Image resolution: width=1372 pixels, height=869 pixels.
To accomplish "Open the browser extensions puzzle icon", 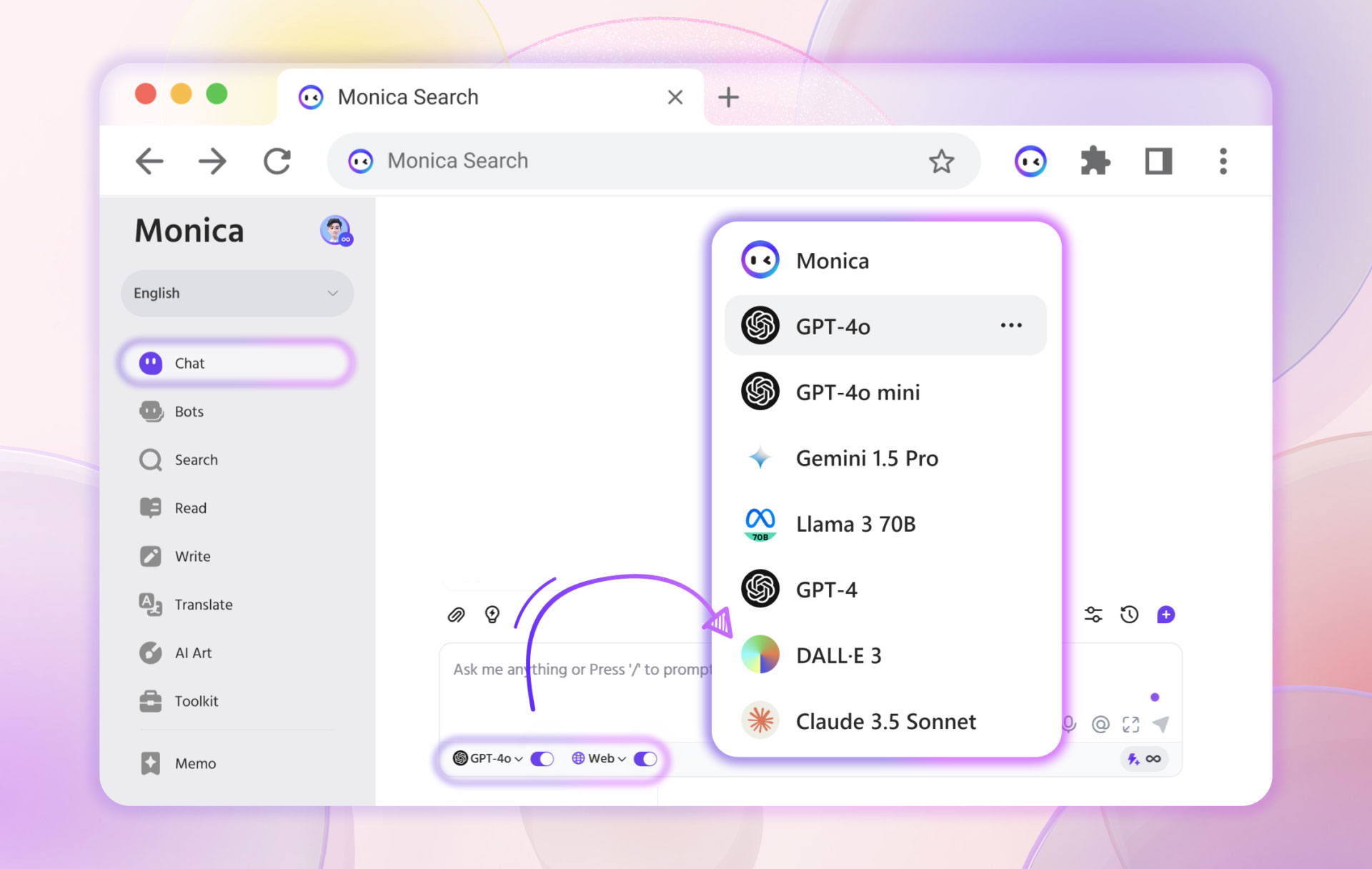I will 1095,162.
